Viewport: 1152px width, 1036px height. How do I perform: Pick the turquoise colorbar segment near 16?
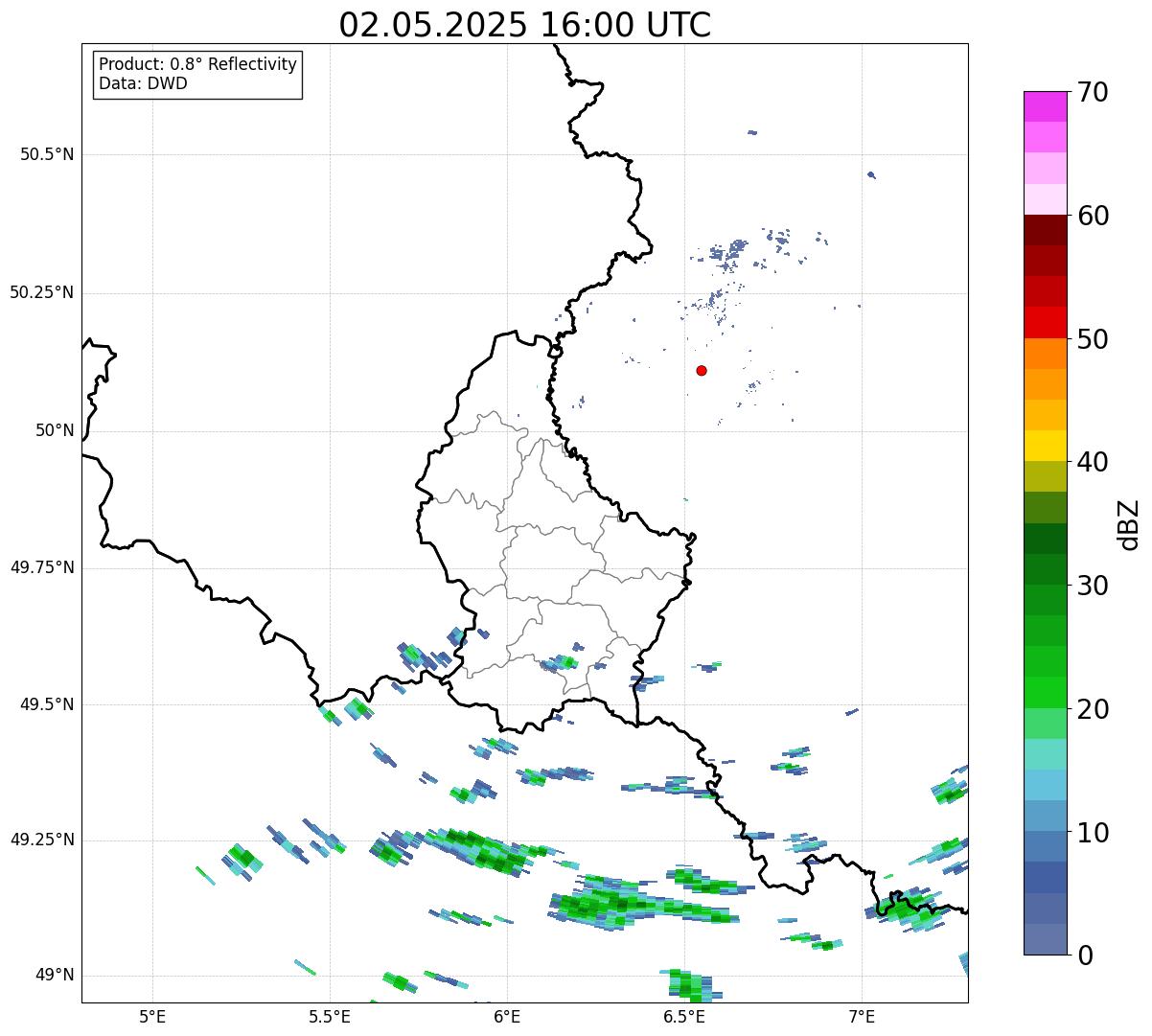[1046, 754]
